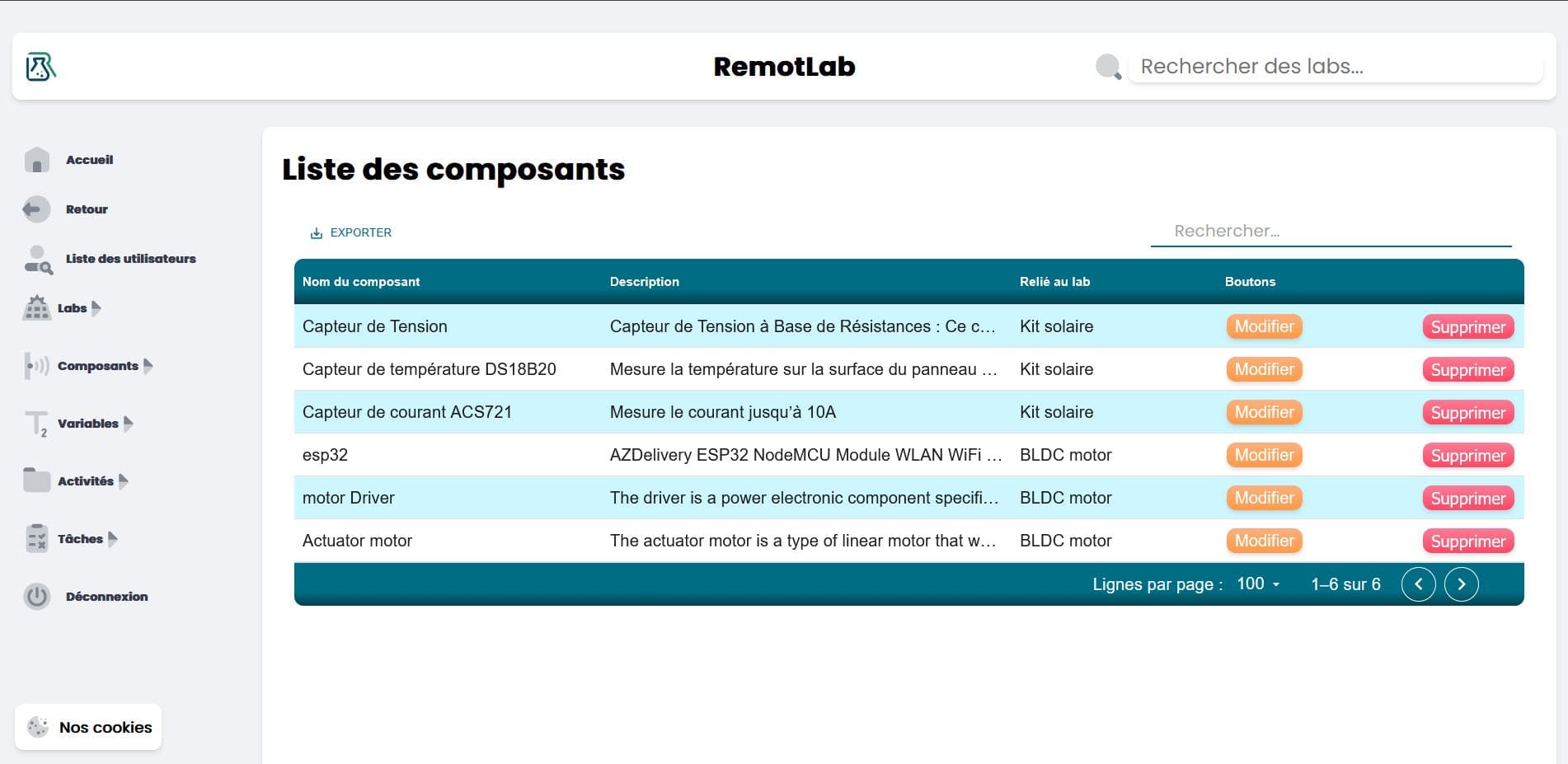Modifier the Capteur de Tension row
This screenshot has width=1568, height=764.
1264,326
